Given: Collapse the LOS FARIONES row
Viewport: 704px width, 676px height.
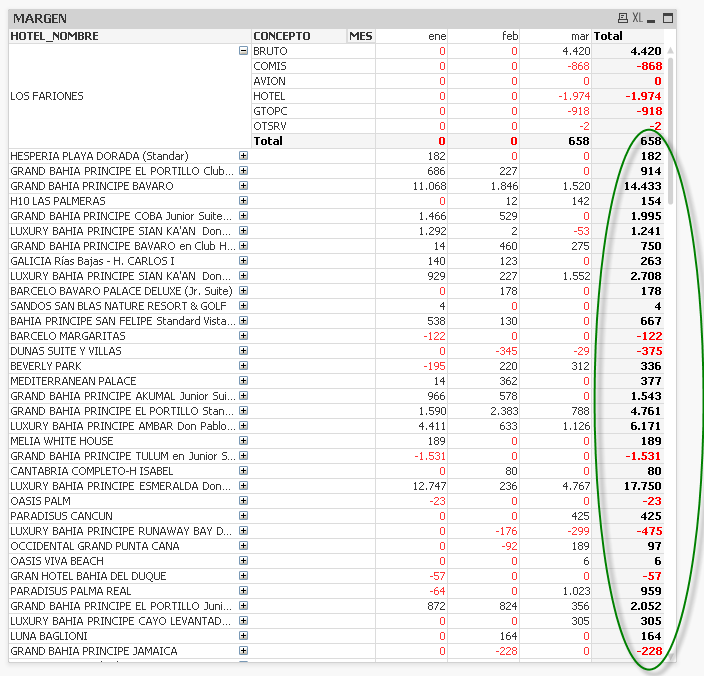Looking at the screenshot, I should pos(243,51).
